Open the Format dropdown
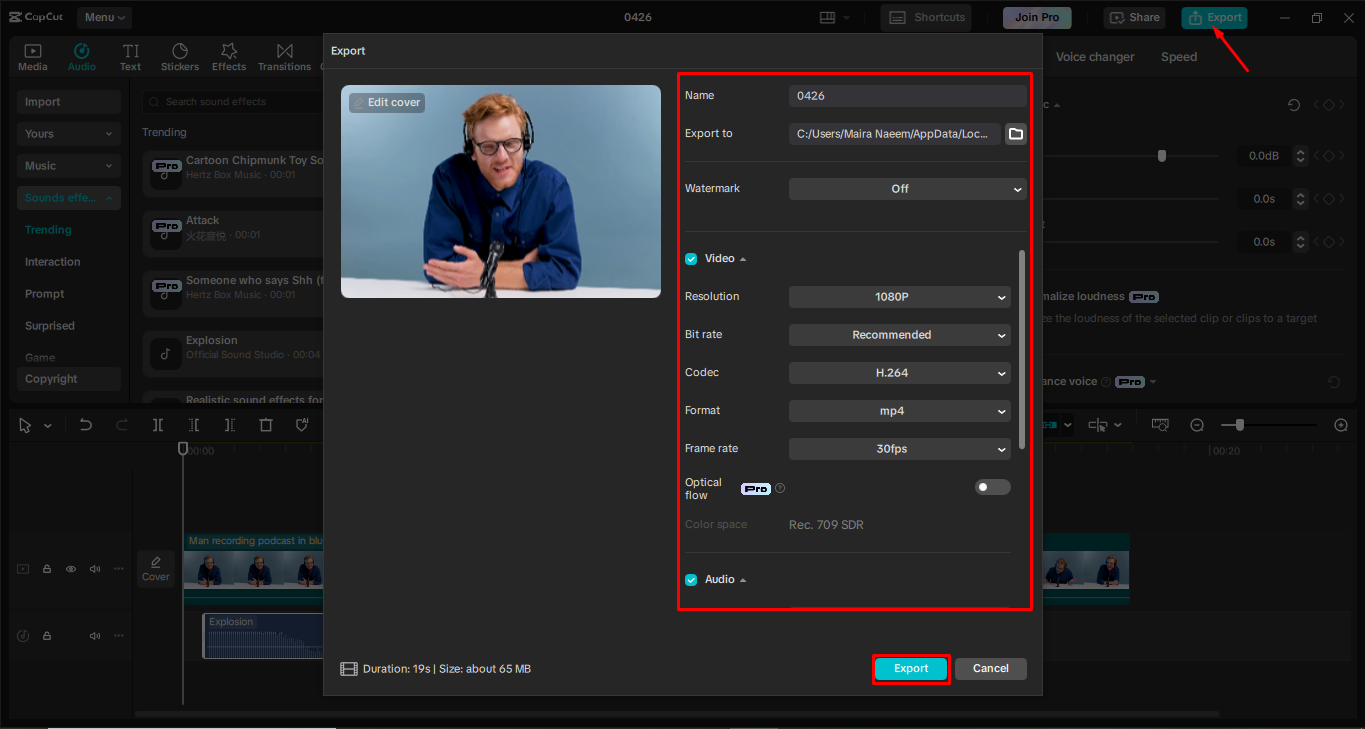The height and width of the screenshot is (729, 1365). click(x=900, y=411)
